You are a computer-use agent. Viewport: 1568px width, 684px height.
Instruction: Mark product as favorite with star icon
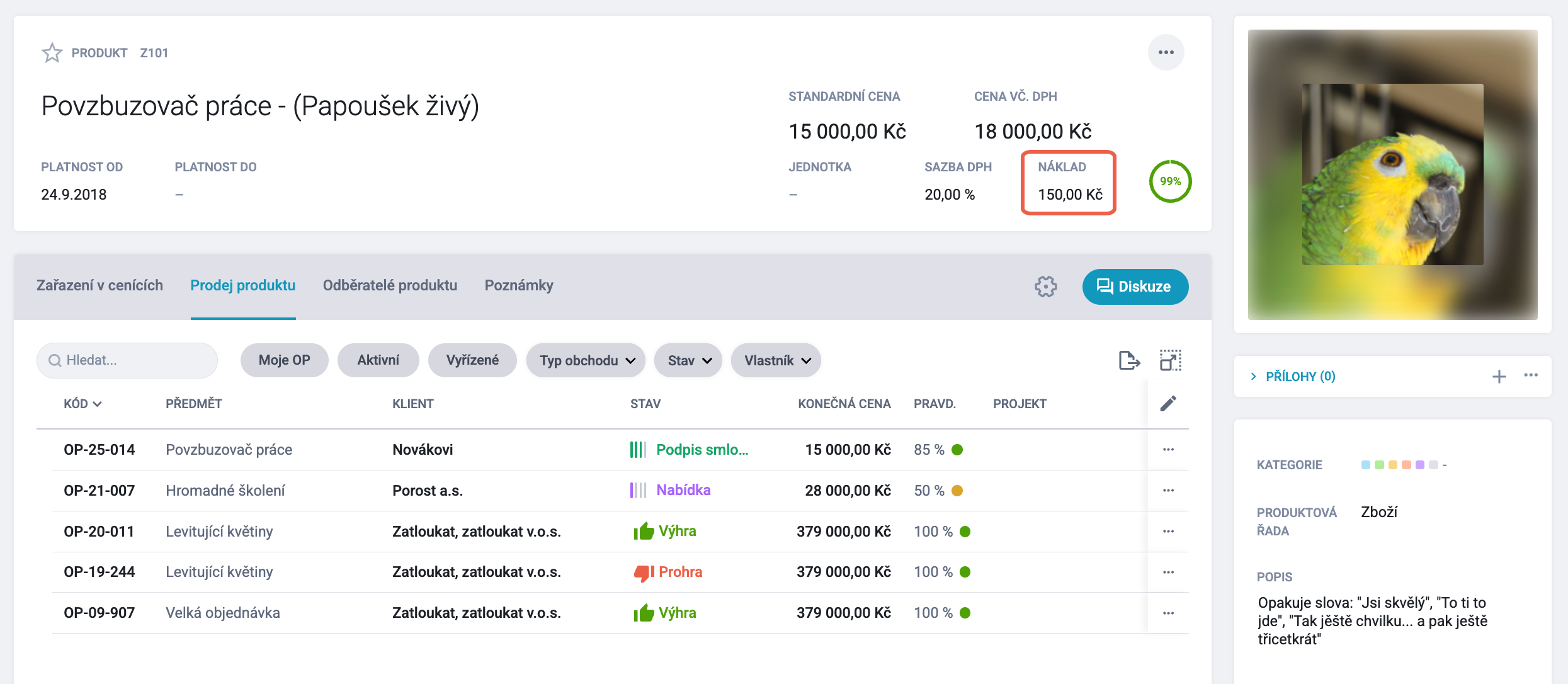point(52,53)
